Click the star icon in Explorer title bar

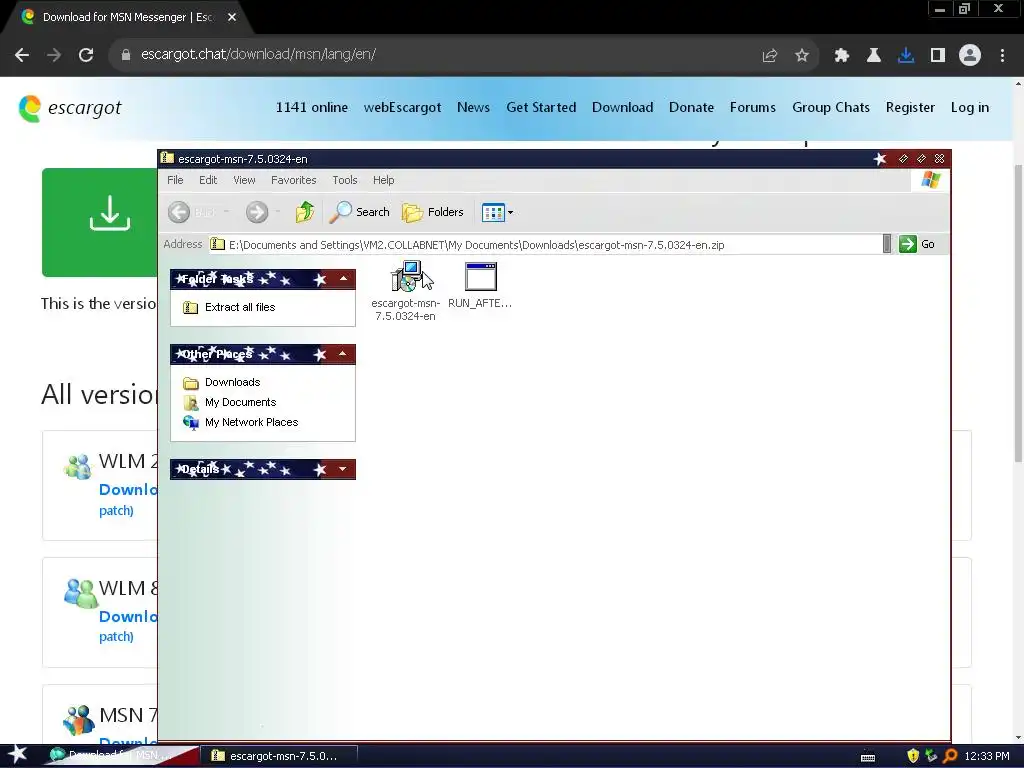880,159
